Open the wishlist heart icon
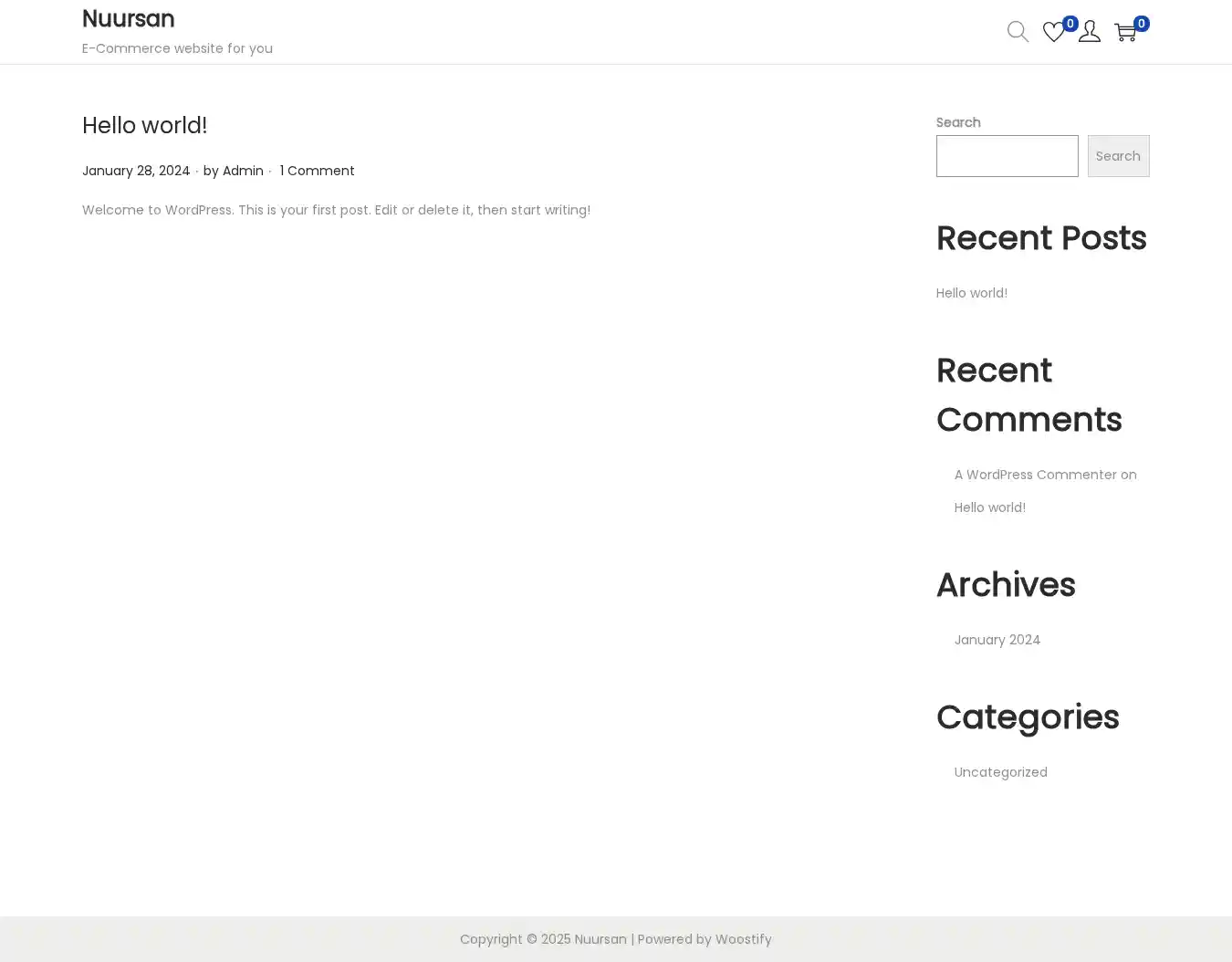Image resolution: width=1232 pixels, height=962 pixels. (1052, 33)
